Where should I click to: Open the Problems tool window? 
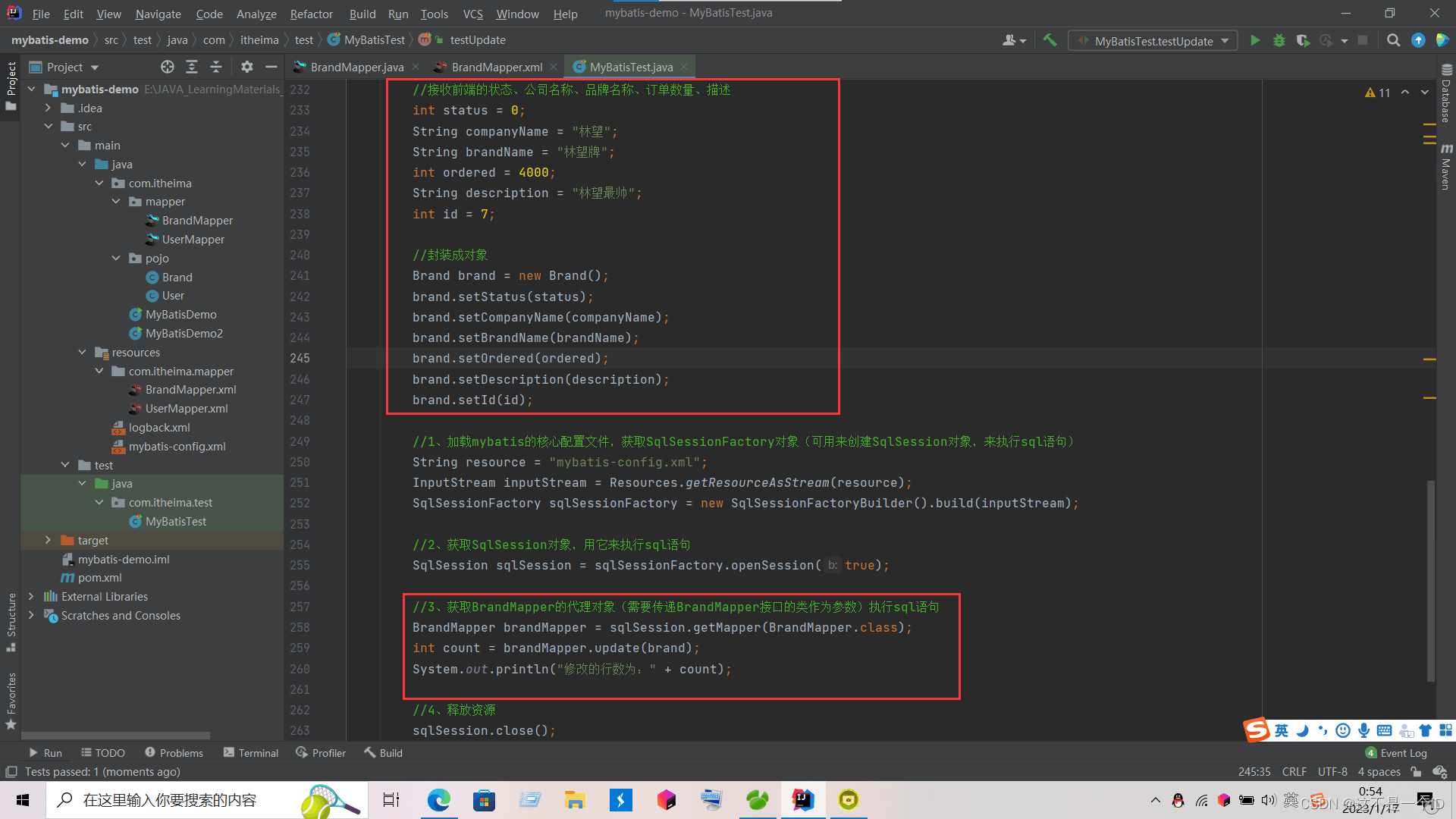174,753
